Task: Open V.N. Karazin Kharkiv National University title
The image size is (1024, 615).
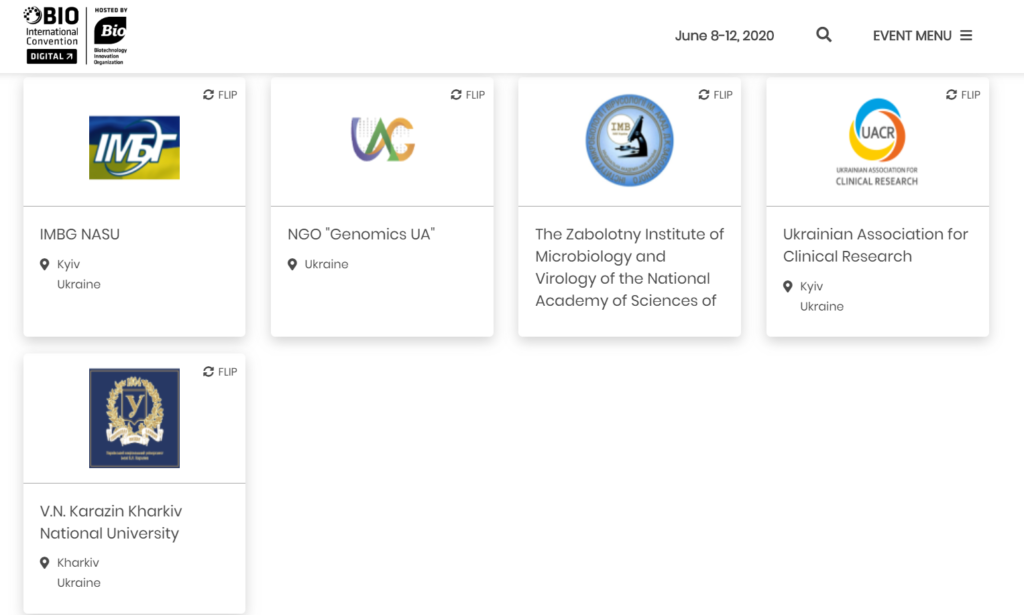Action: click(x=111, y=522)
